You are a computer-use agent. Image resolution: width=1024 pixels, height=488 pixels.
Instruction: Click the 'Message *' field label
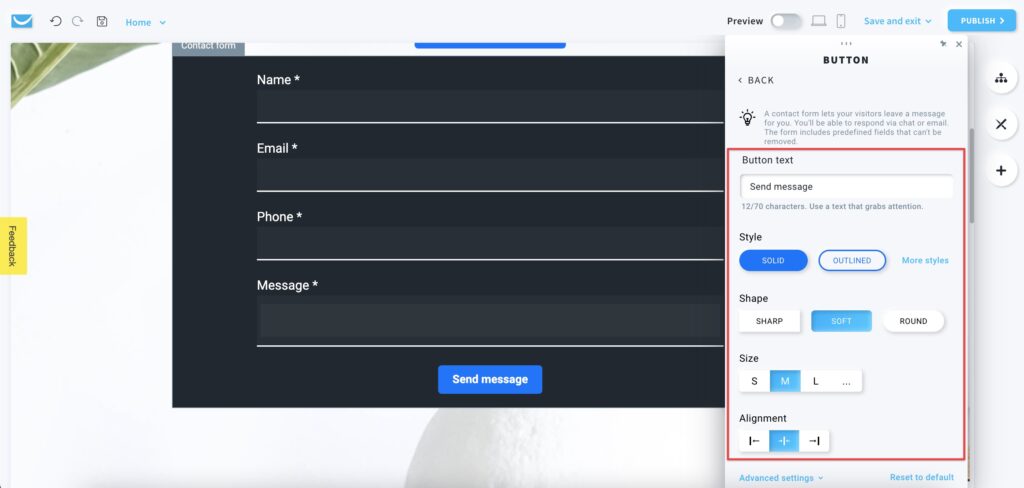click(287, 285)
